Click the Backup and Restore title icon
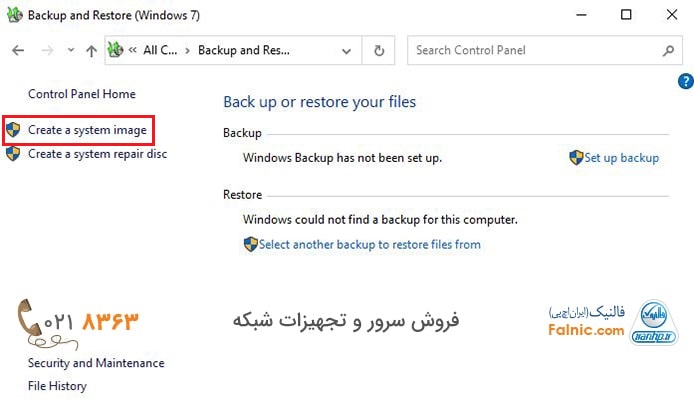The height and width of the screenshot is (405, 694). click(x=13, y=15)
